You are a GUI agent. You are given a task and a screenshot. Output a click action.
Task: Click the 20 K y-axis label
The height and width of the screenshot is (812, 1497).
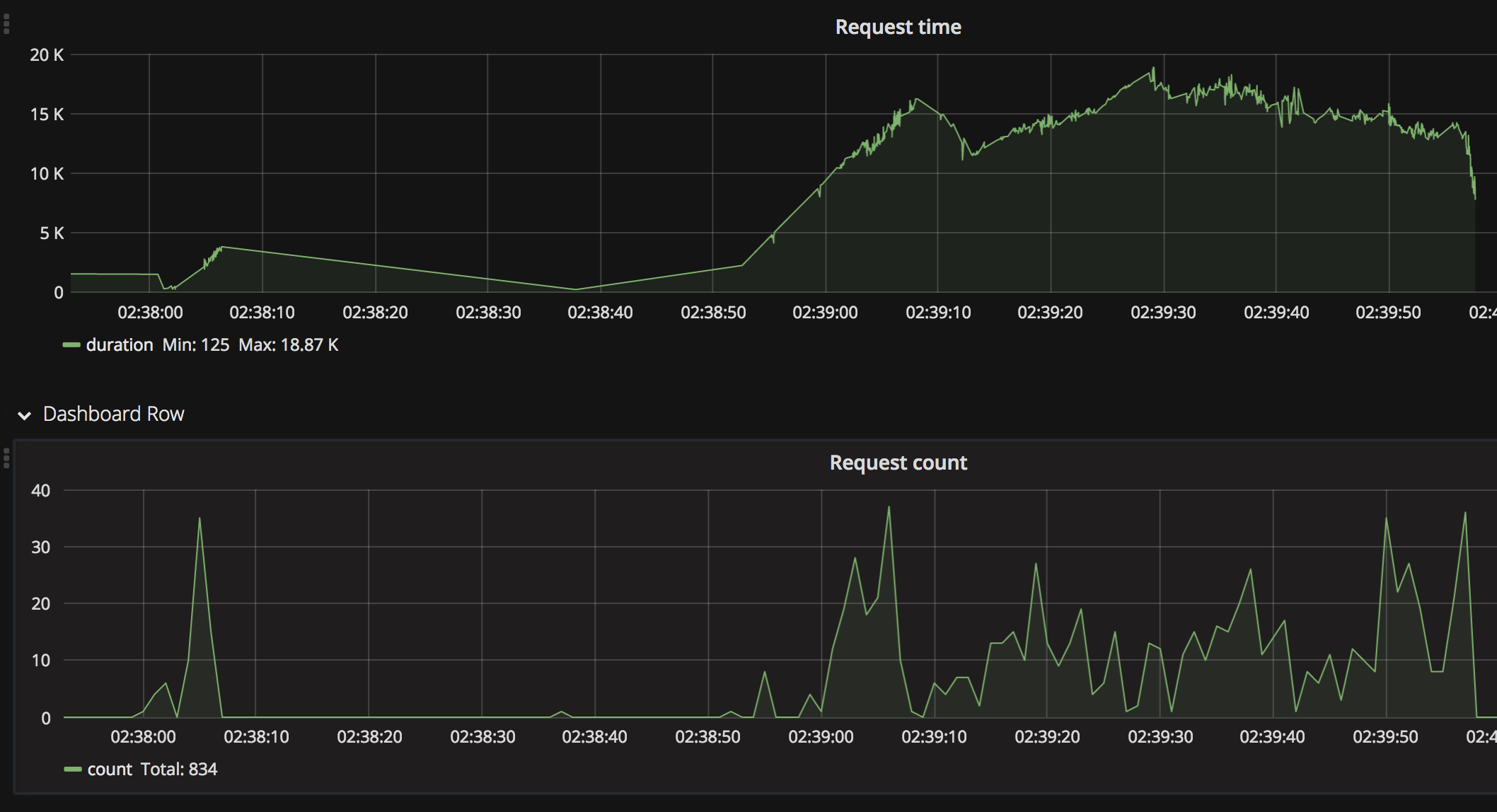point(47,55)
